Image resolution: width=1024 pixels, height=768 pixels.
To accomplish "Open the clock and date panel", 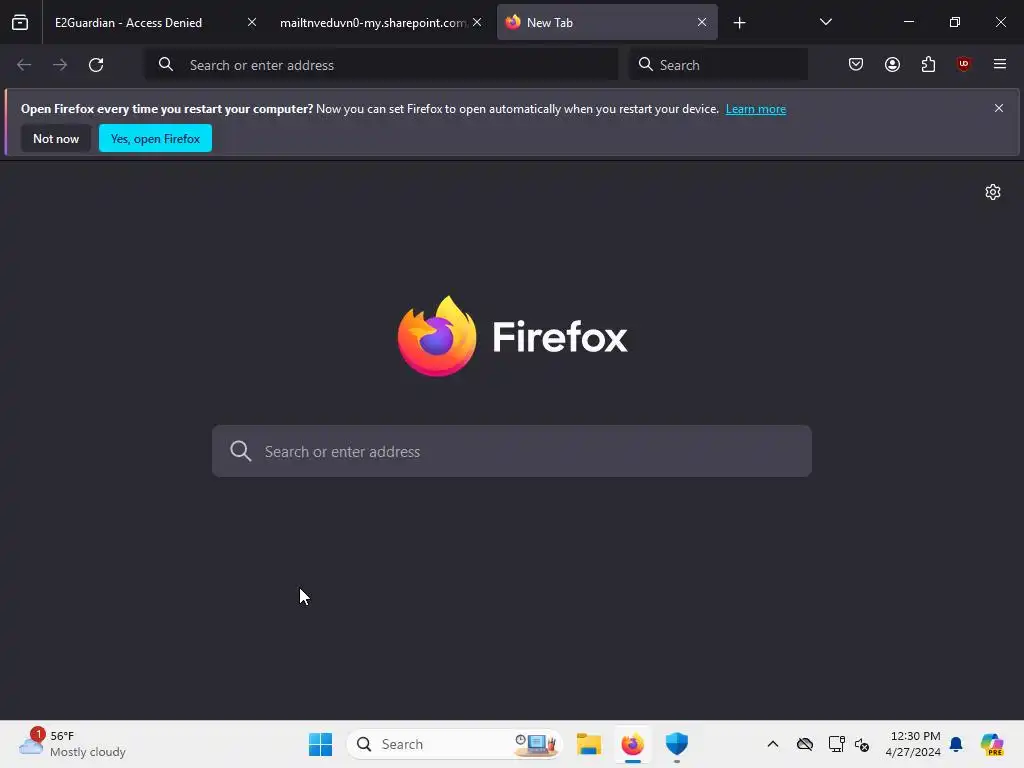I will point(913,744).
